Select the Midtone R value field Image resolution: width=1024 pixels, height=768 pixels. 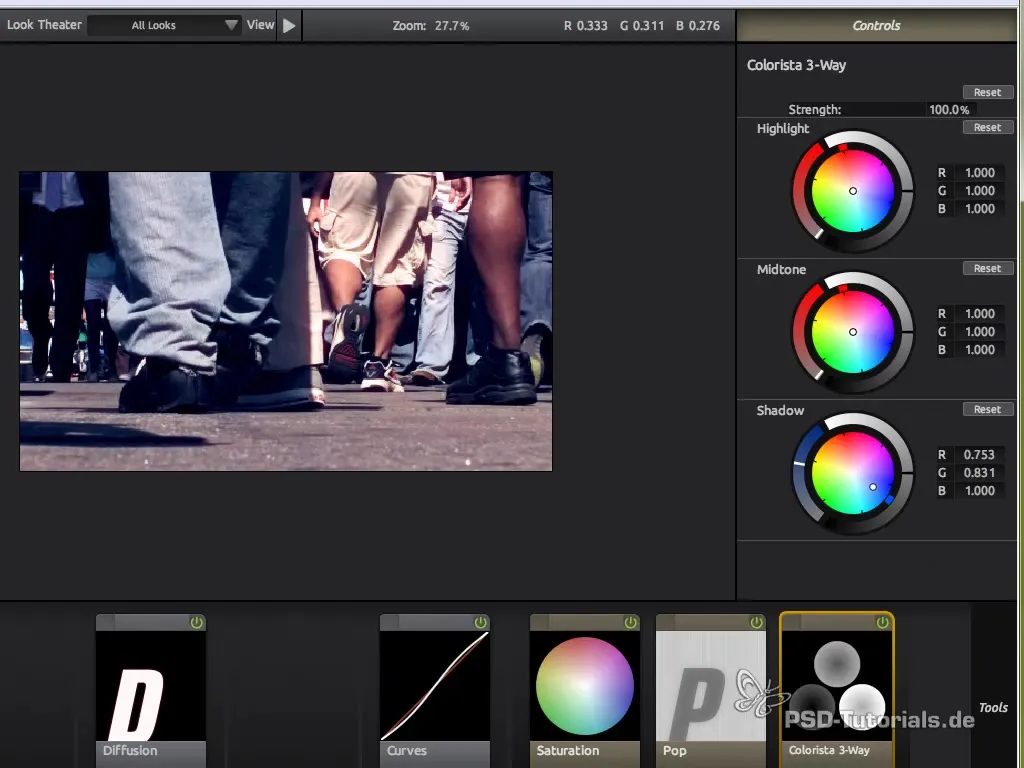tap(980, 314)
